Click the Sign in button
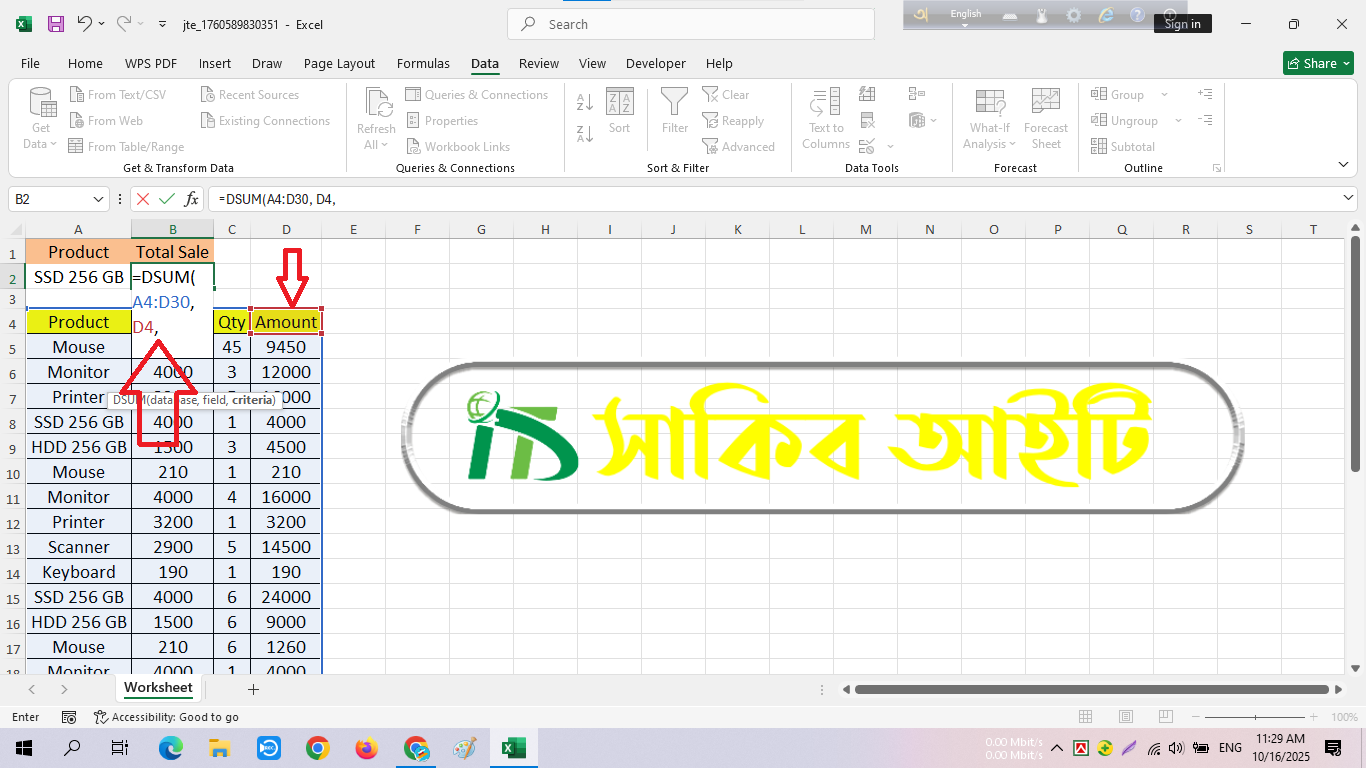 point(1182,24)
